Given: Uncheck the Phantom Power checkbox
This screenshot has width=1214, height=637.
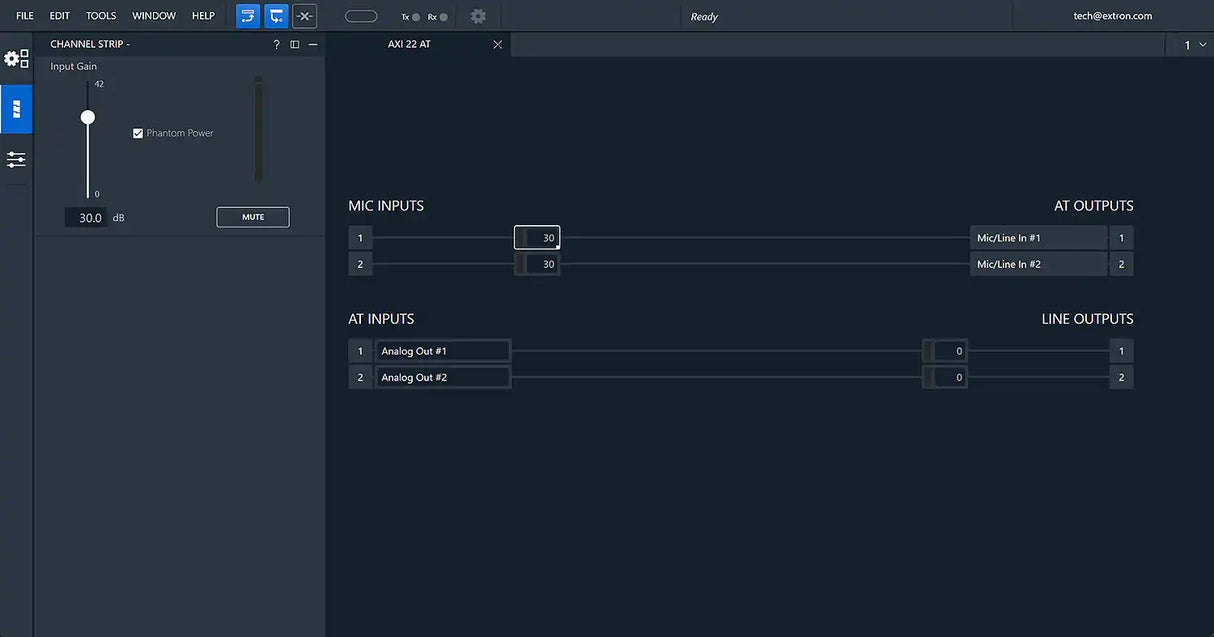Looking at the screenshot, I should [x=138, y=133].
